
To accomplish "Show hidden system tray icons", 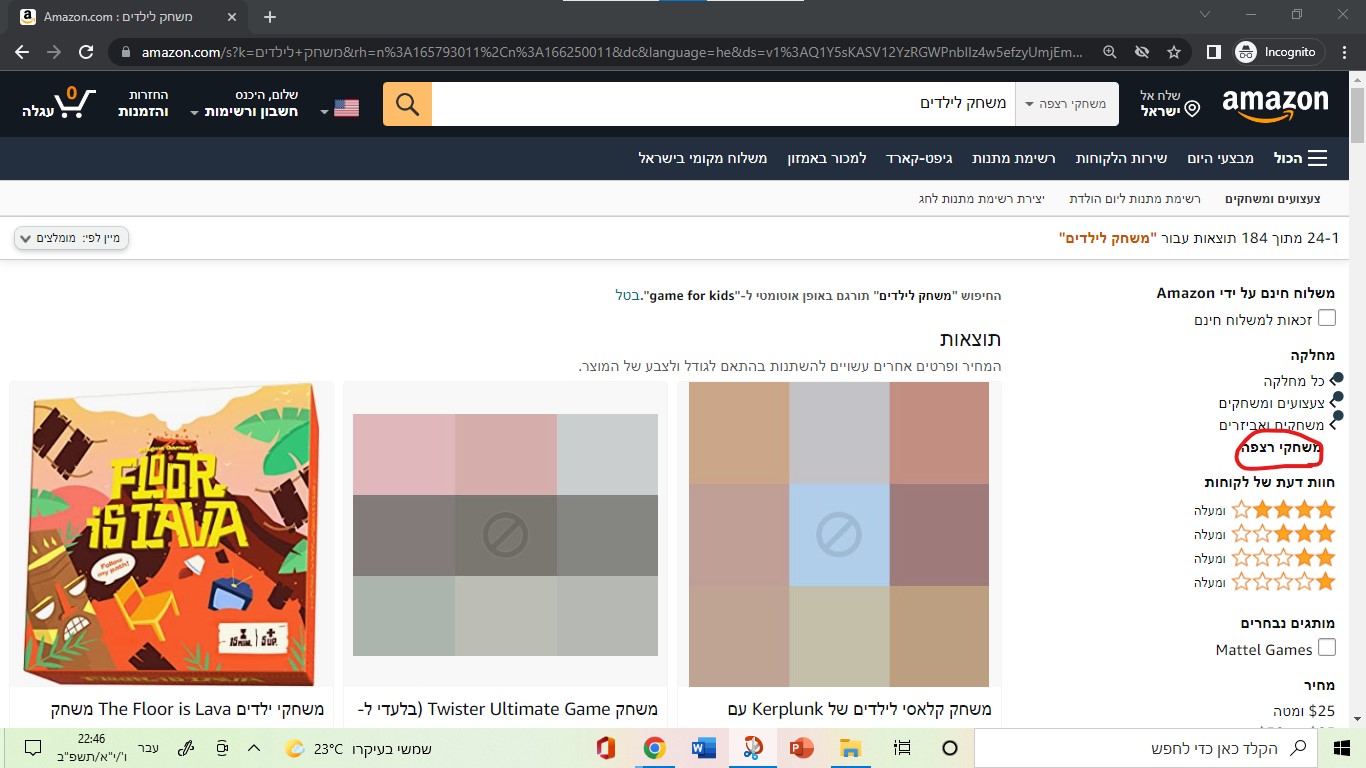I will coord(254,748).
